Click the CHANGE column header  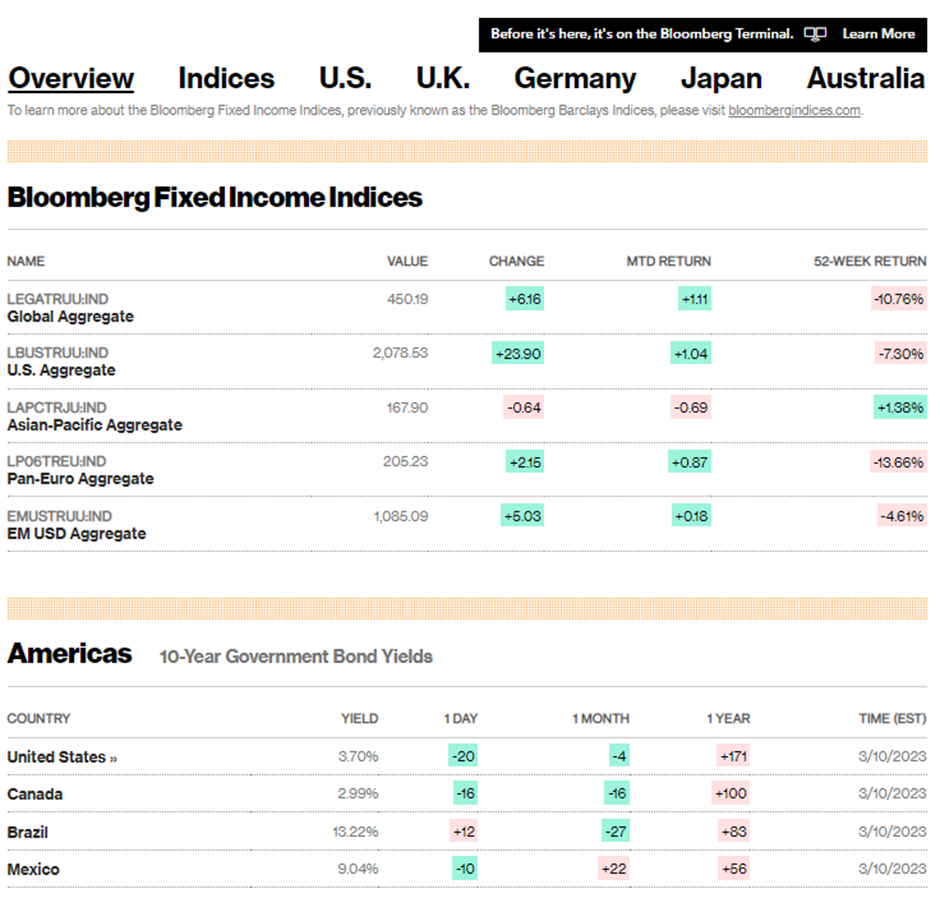coord(517,261)
